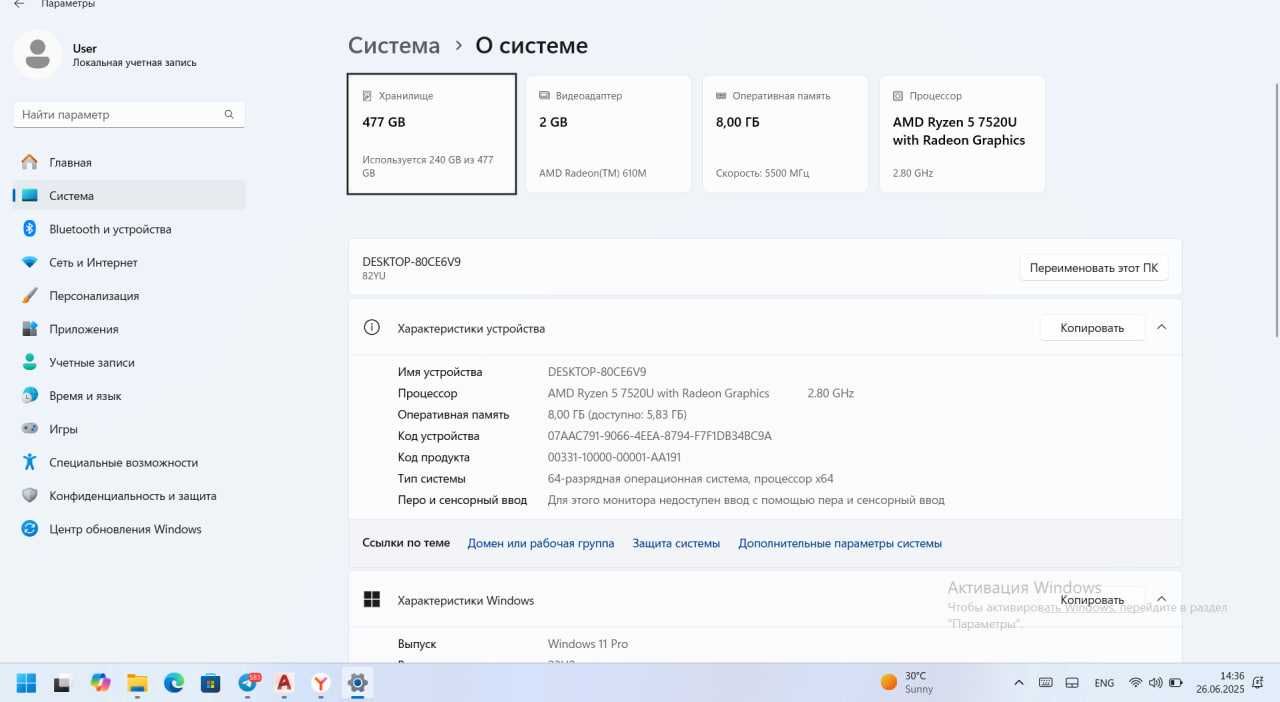
Task: Open Центр обновления Windows
Action: (129, 529)
